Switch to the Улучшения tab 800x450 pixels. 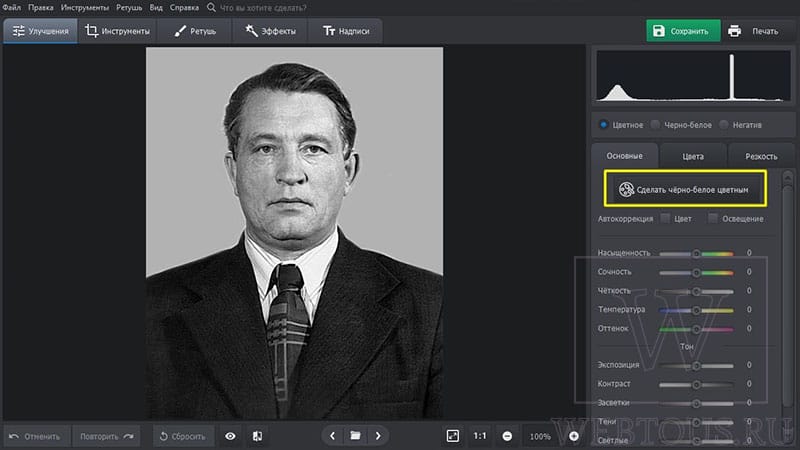(40, 31)
